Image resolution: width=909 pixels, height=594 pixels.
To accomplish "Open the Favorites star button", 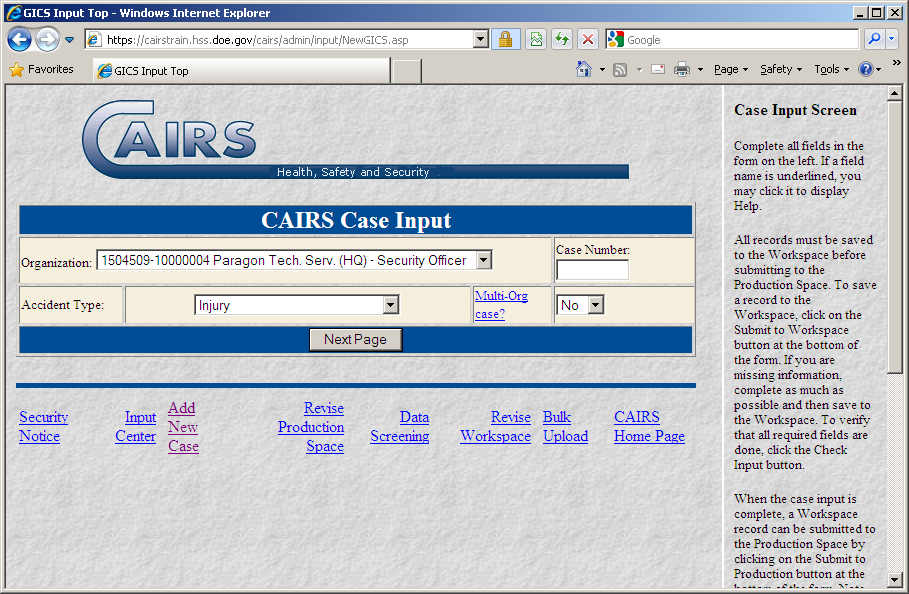I will [42, 70].
